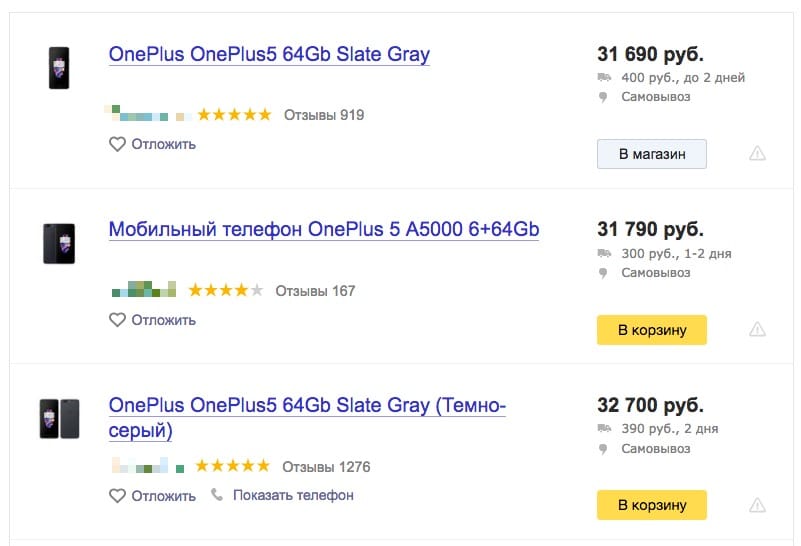Report the 31 790 руб. offer via warning triangle
Image resolution: width=801 pixels, height=546 pixels.
point(757,329)
